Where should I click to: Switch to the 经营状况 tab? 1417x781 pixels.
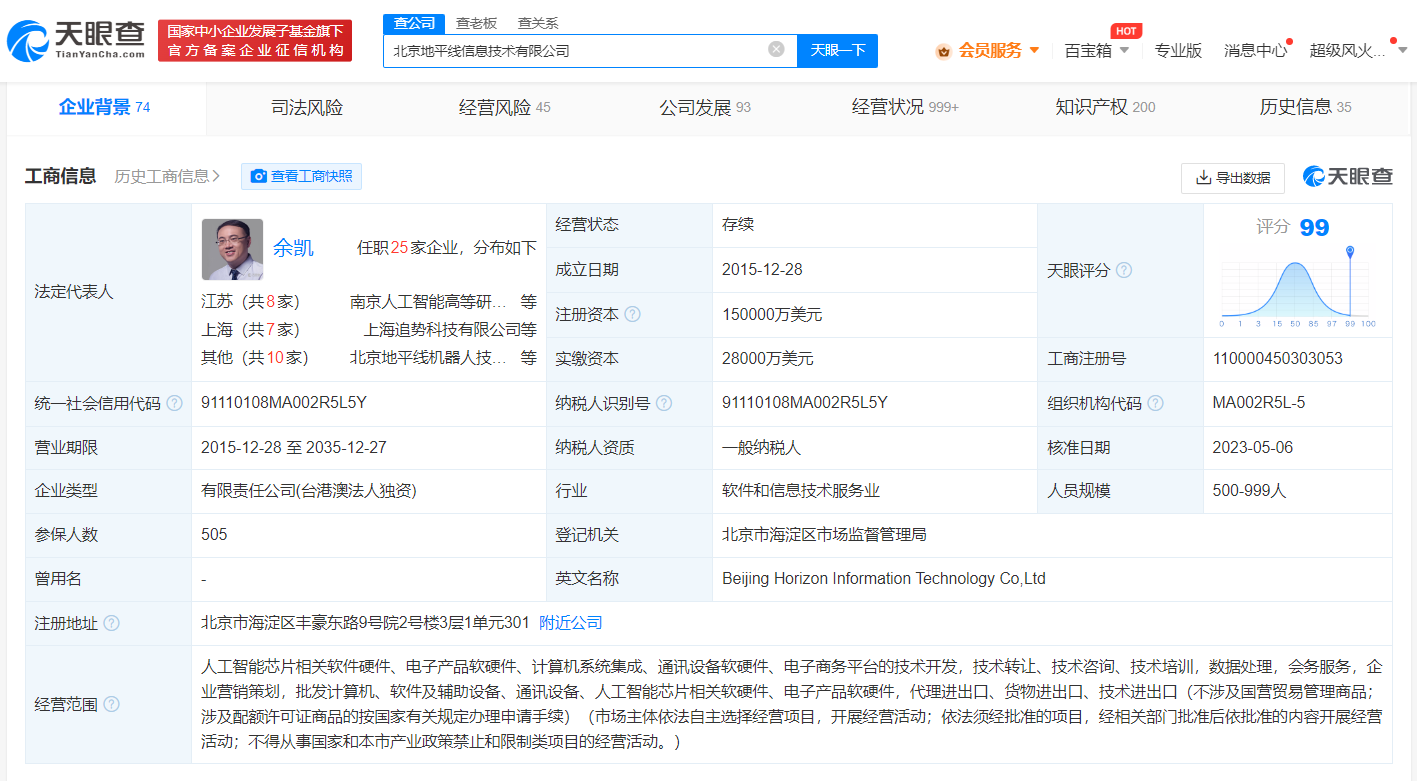point(905,108)
